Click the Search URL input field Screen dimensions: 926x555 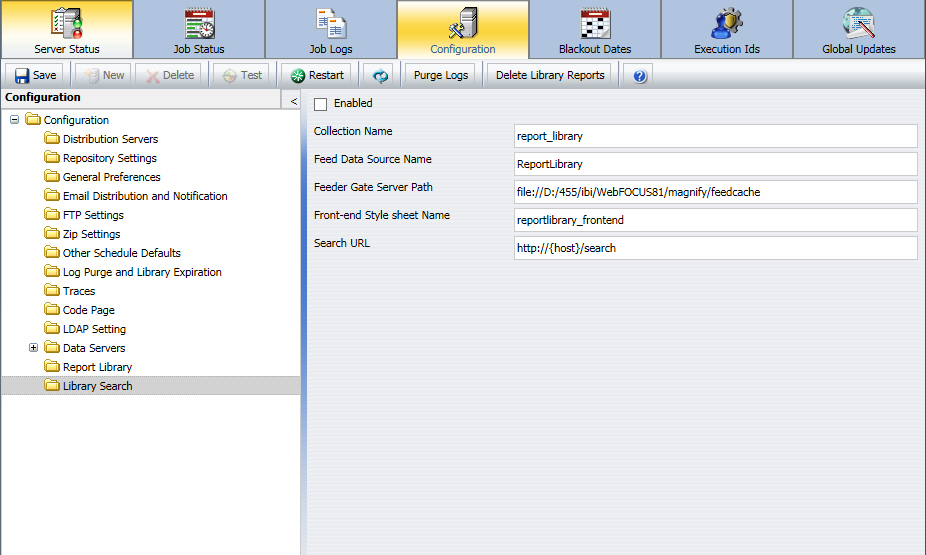716,248
